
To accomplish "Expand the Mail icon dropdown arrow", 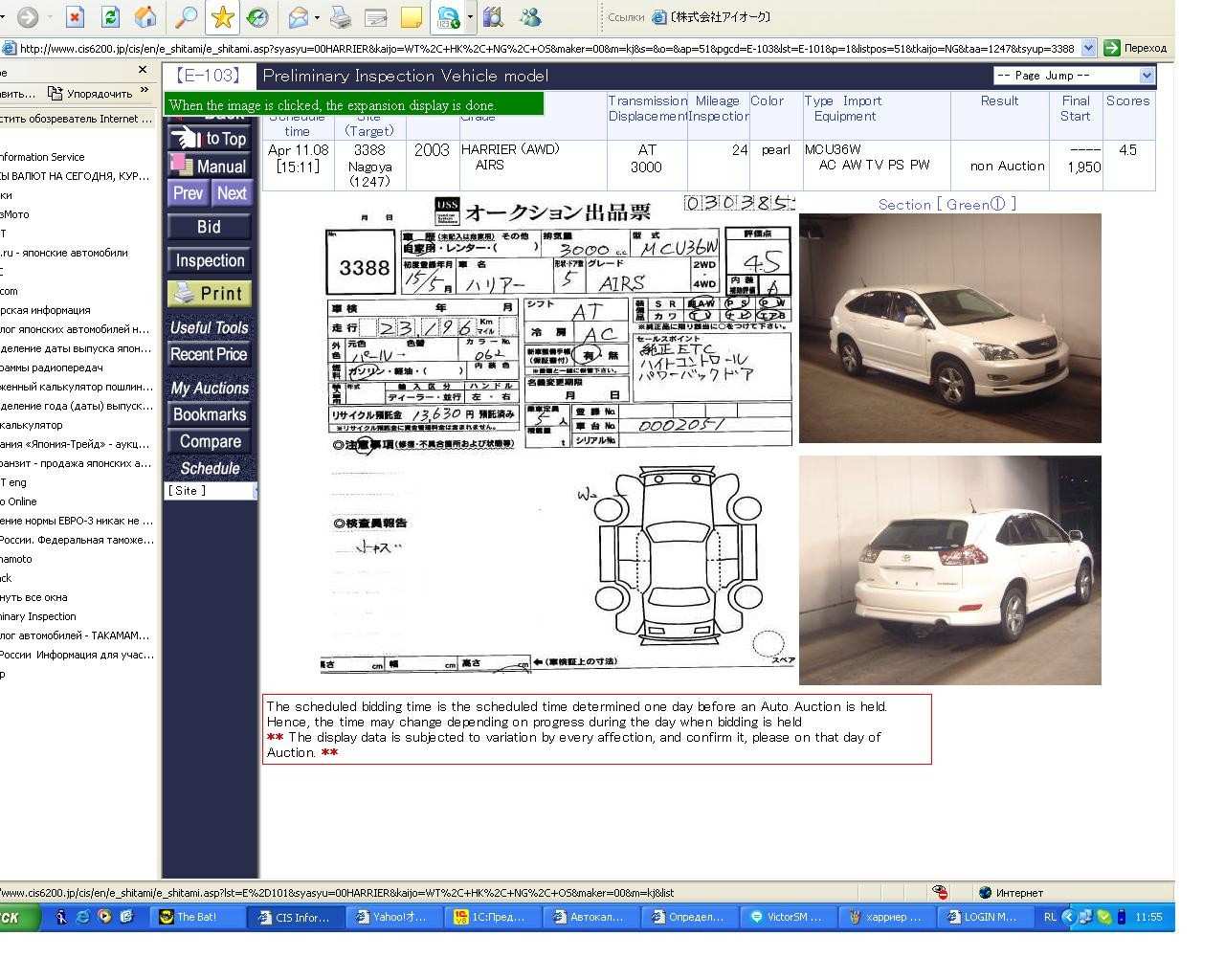I will pos(317,16).
